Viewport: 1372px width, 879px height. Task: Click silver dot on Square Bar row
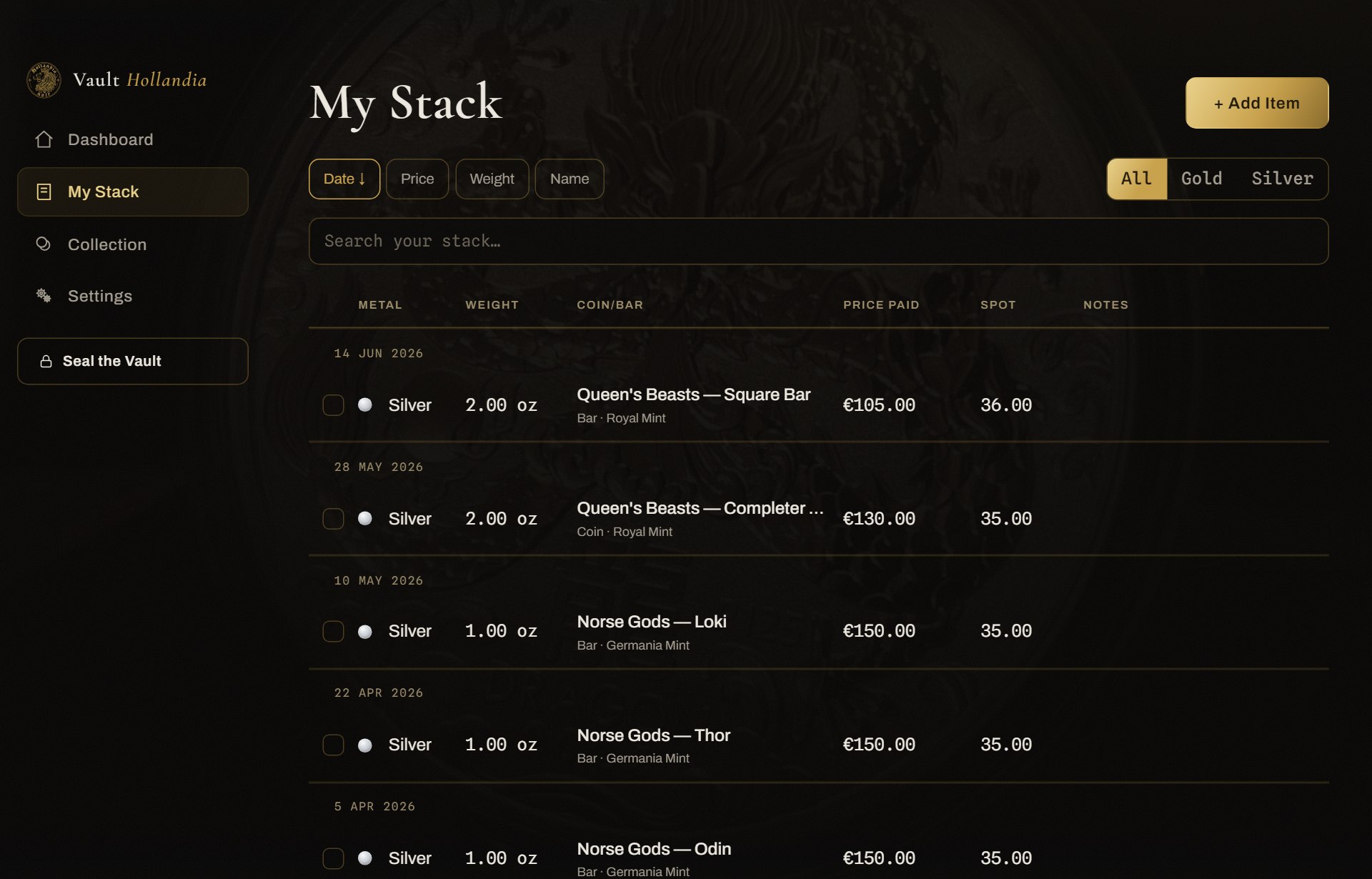point(364,405)
